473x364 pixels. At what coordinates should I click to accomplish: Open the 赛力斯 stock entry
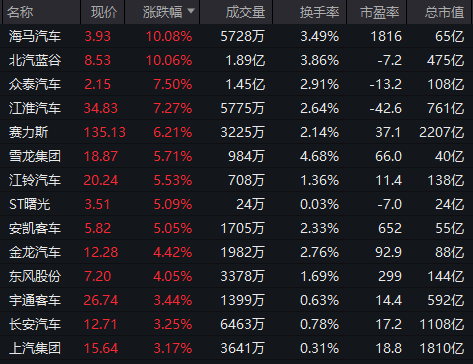(28, 132)
